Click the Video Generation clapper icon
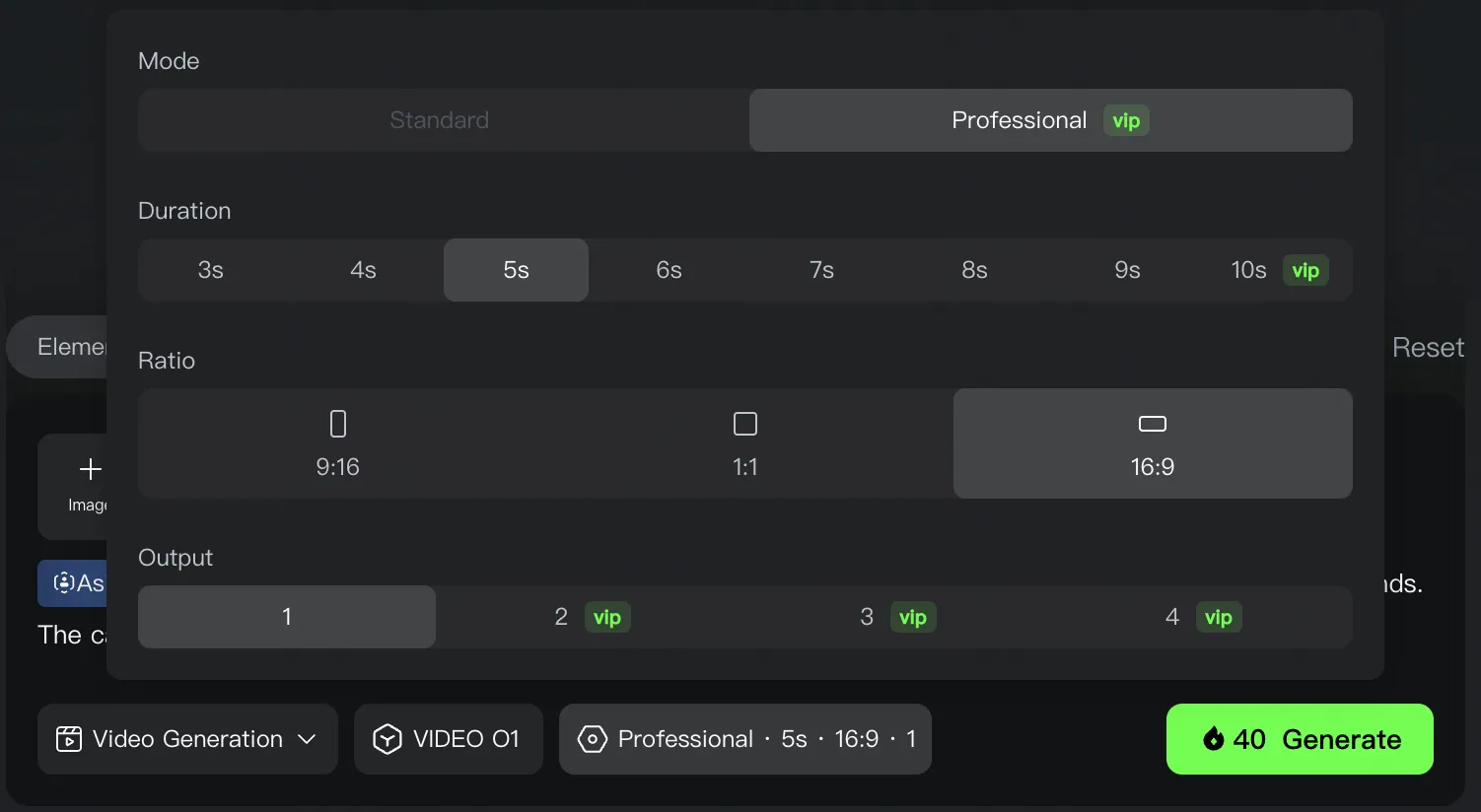 coord(69,739)
